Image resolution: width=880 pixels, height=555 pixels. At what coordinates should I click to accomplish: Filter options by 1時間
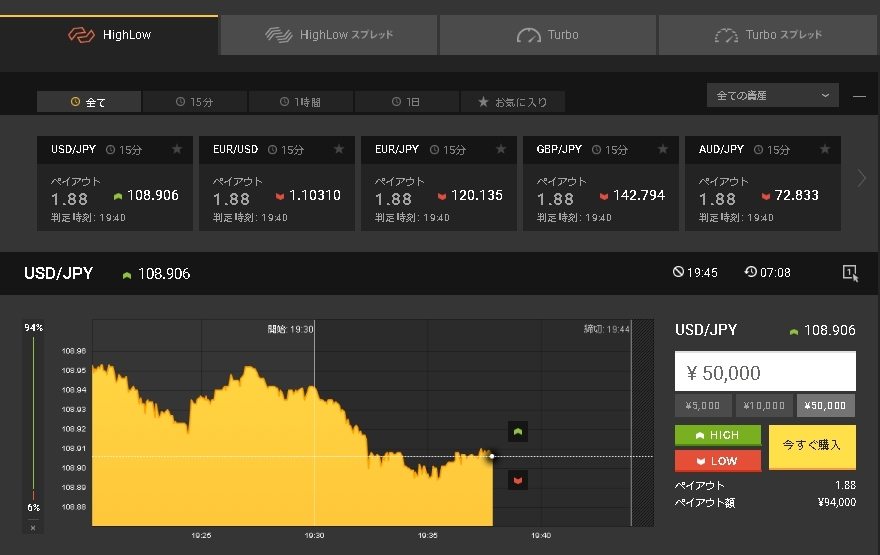(x=301, y=102)
